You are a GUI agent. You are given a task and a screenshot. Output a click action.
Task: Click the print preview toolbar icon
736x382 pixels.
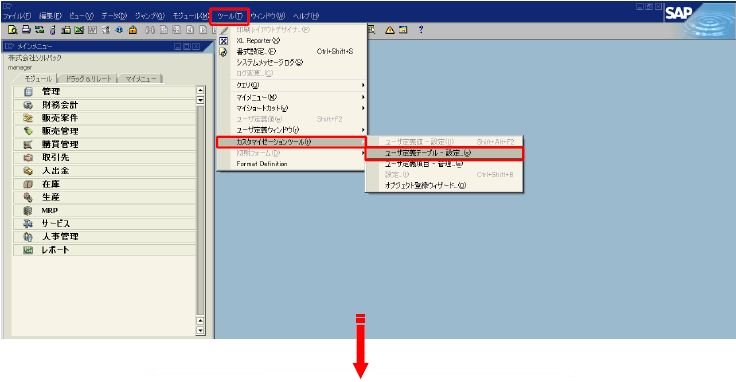click(13, 30)
